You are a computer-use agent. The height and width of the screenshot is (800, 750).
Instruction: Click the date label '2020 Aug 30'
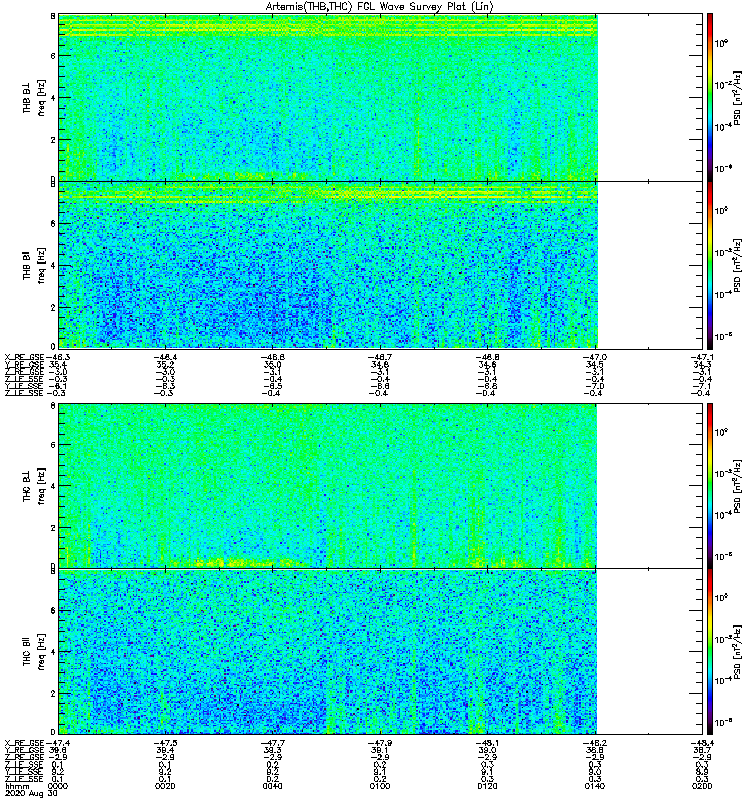31,794
